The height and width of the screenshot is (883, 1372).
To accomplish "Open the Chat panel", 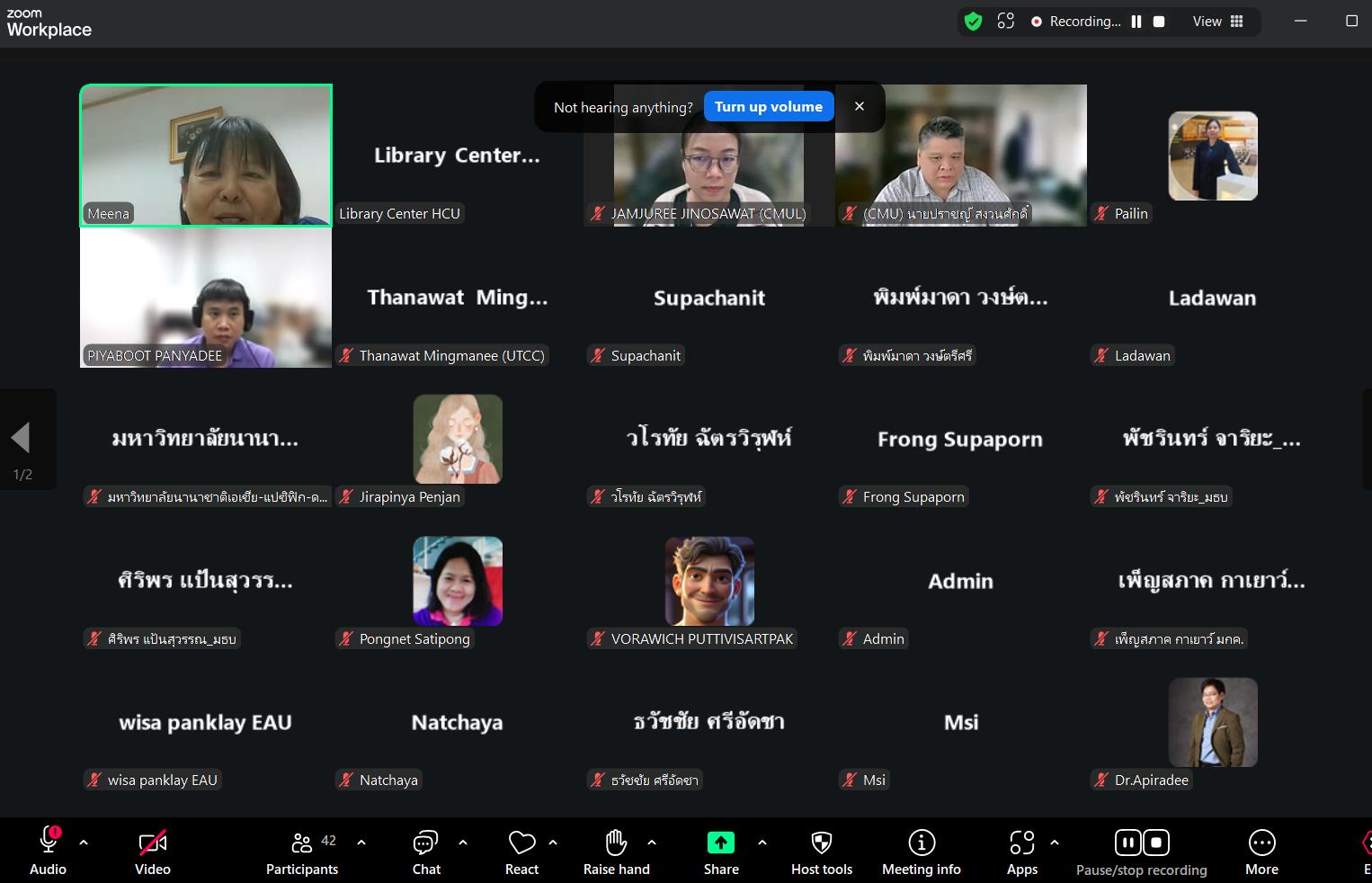I will tap(425, 852).
